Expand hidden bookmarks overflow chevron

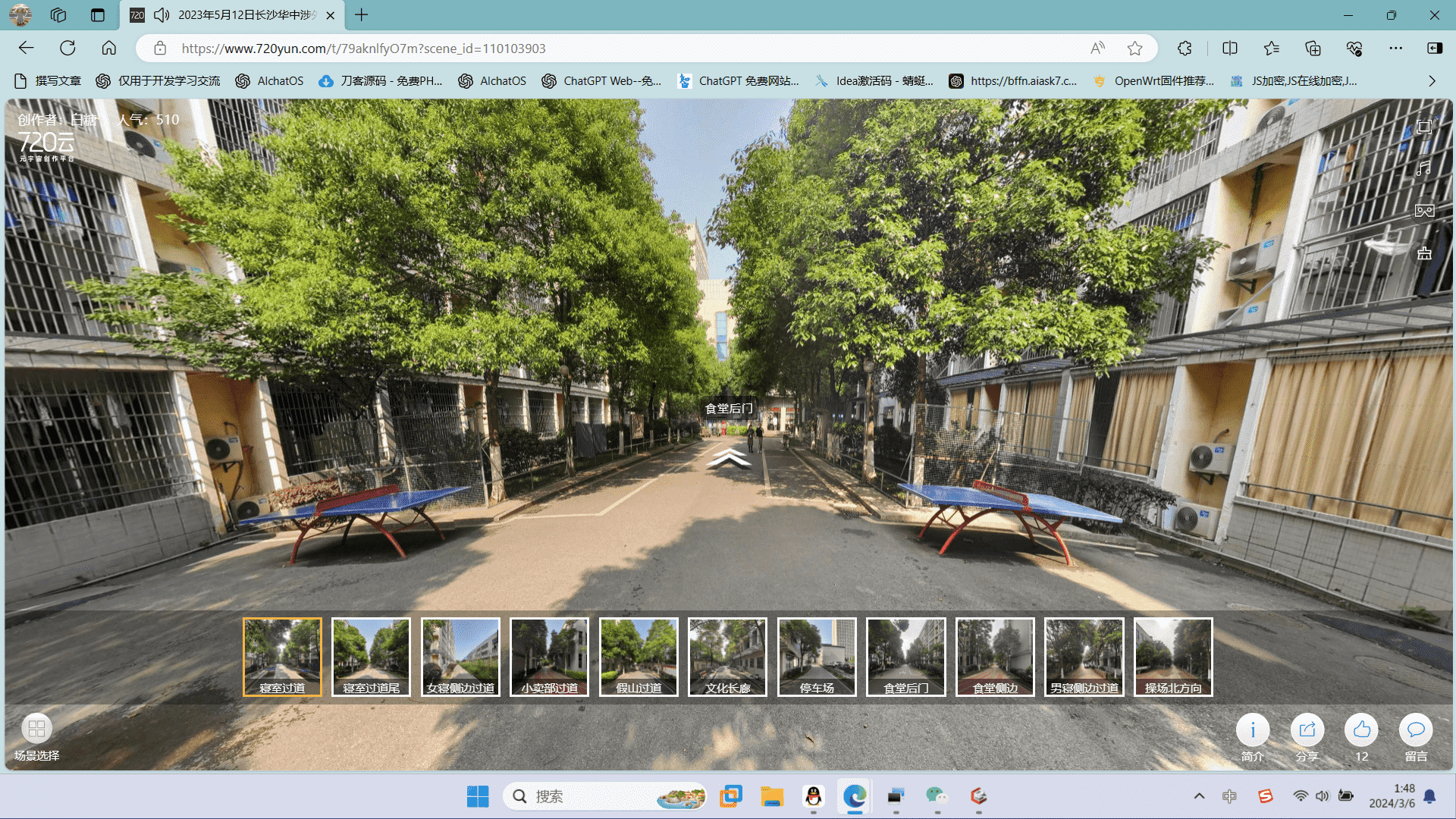click(1432, 81)
